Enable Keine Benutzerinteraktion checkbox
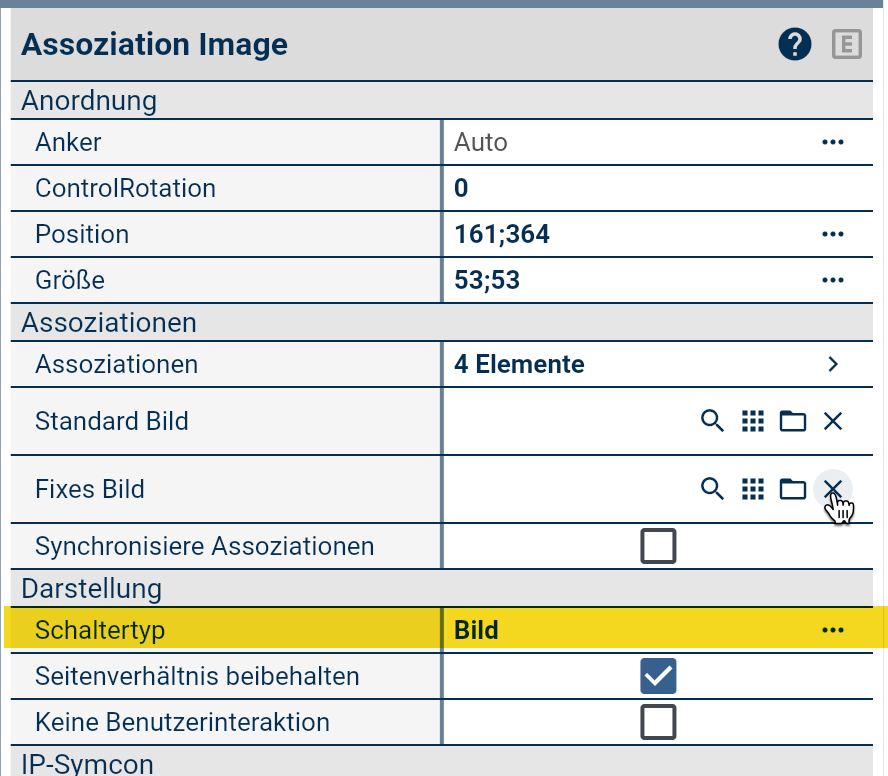 [658, 721]
